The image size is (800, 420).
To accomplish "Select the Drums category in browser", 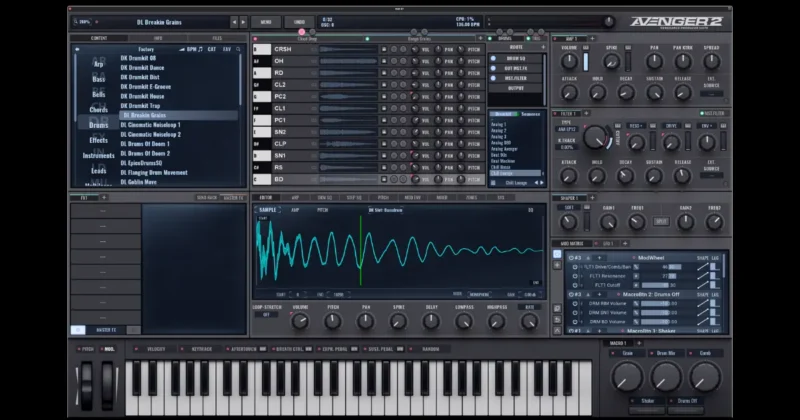I will click(x=98, y=125).
